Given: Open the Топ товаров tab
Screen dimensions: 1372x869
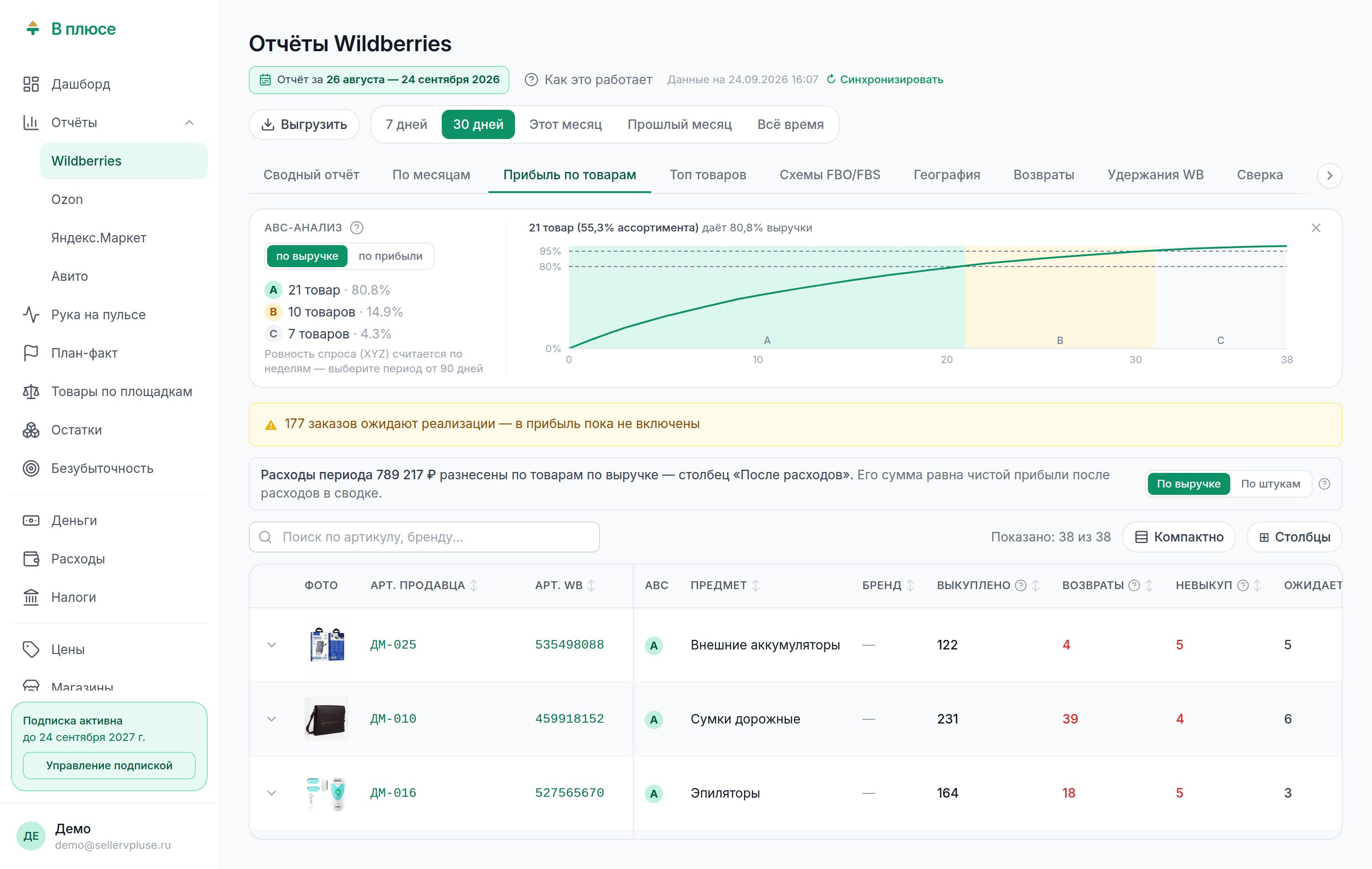Looking at the screenshot, I should click(x=707, y=175).
